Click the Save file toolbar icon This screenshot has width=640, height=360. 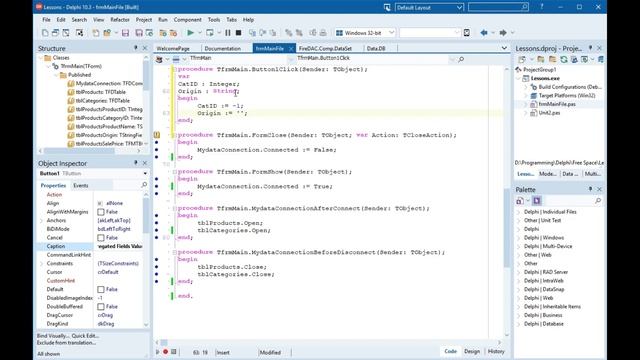click(x=125, y=33)
